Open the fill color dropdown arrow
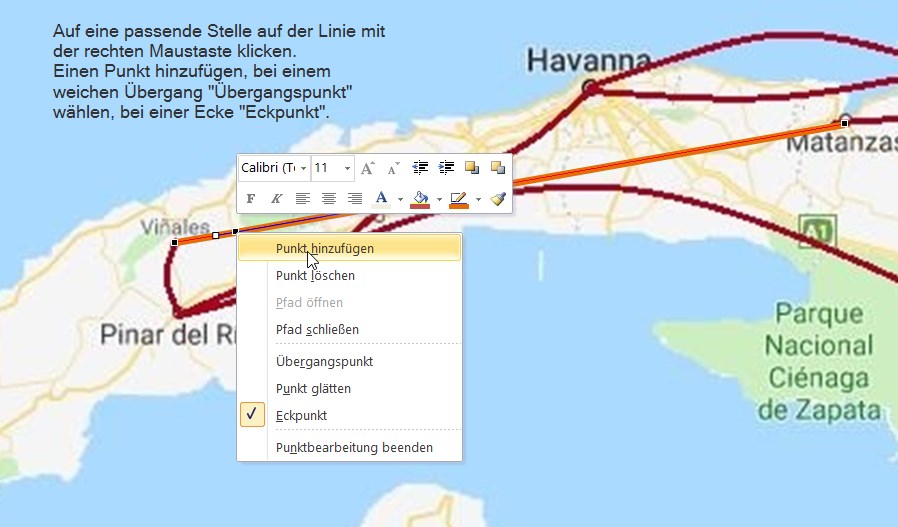The height and width of the screenshot is (527, 898). click(x=439, y=199)
